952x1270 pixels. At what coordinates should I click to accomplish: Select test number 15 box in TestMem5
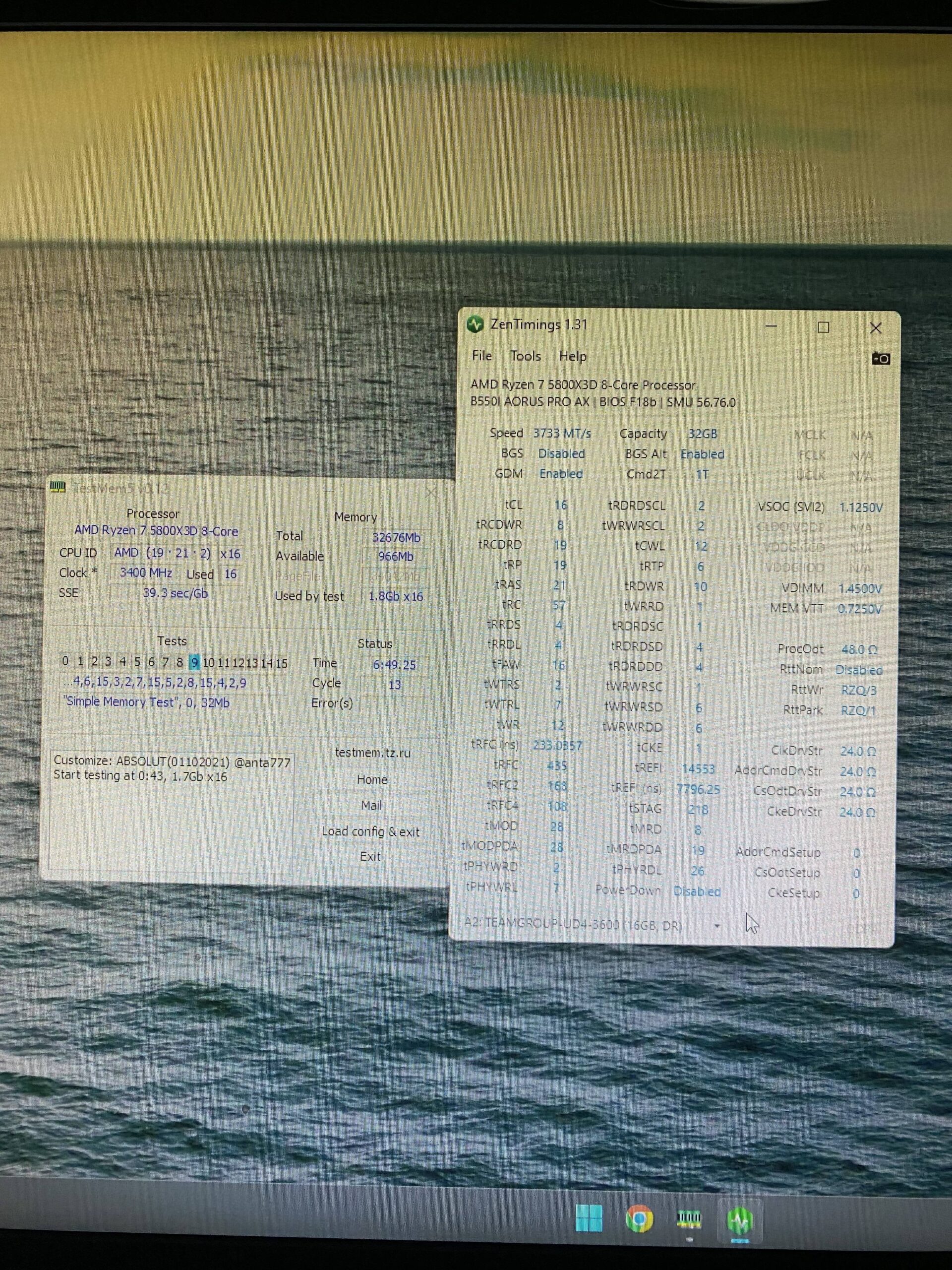point(281,663)
